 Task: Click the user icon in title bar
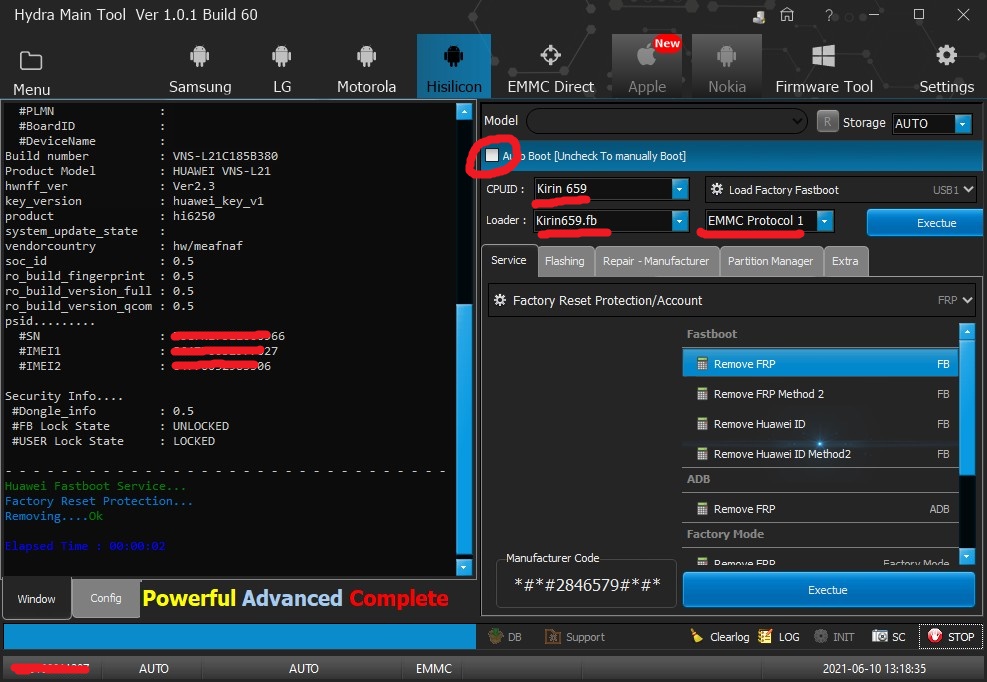pyautogui.click(x=759, y=16)
